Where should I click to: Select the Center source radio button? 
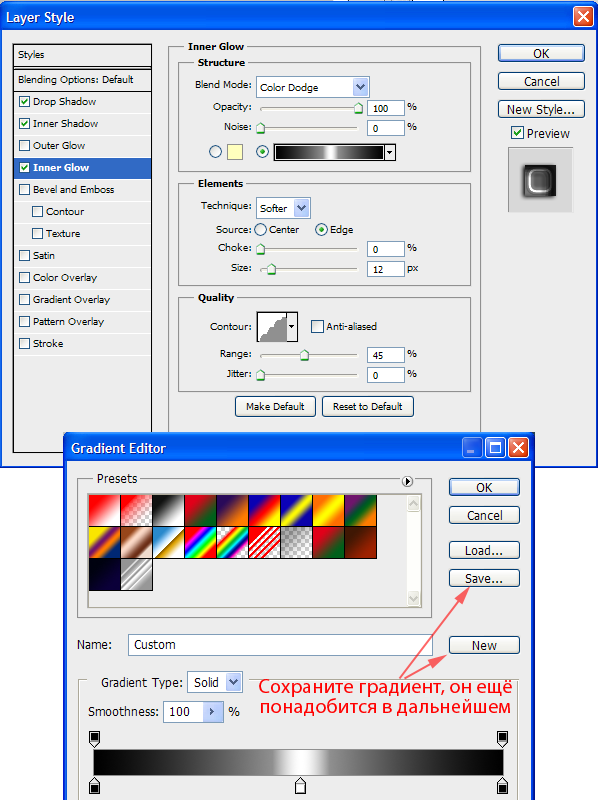click(260, 230)
